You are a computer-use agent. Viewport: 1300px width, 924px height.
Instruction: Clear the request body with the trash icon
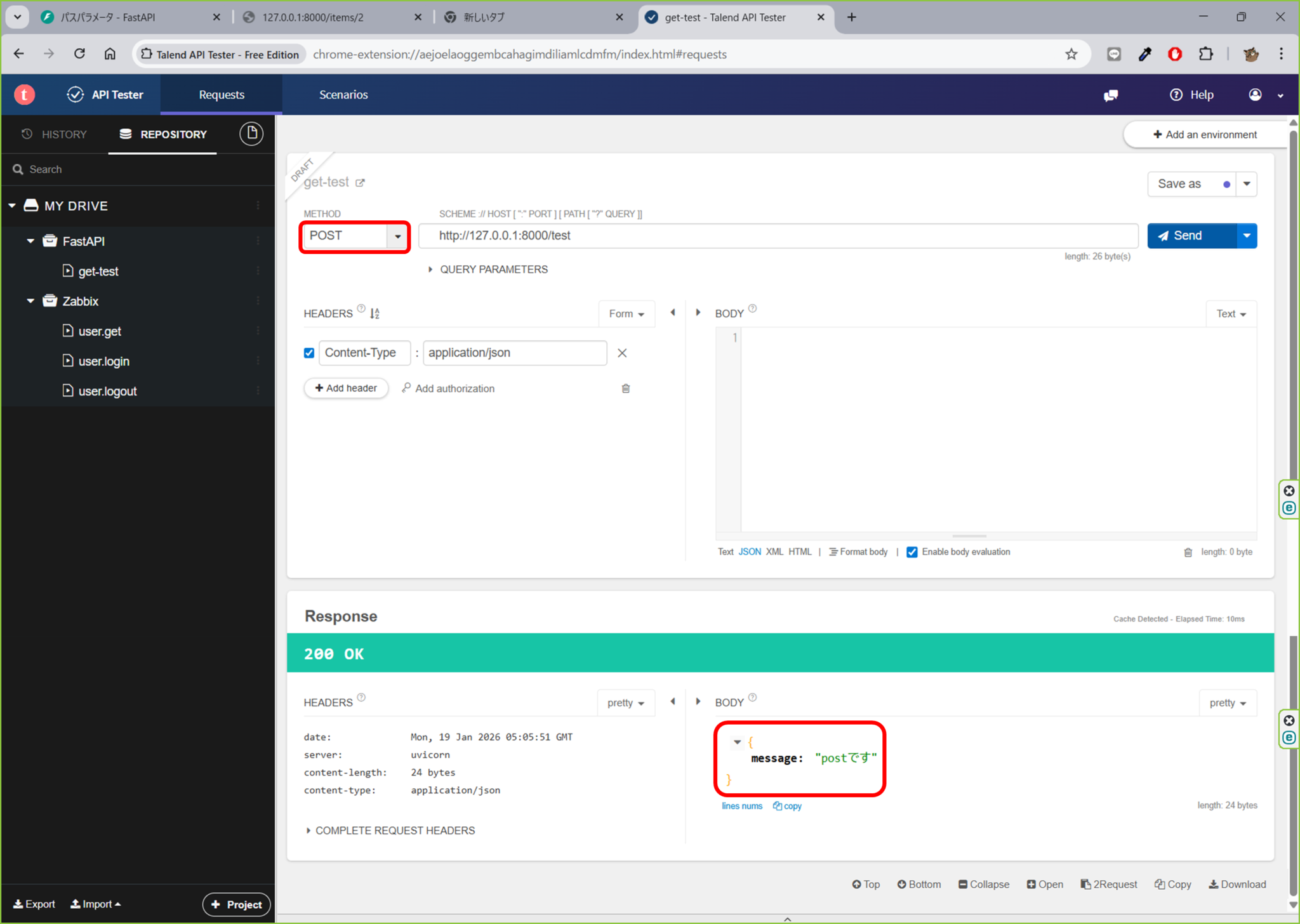(1189, 551)
